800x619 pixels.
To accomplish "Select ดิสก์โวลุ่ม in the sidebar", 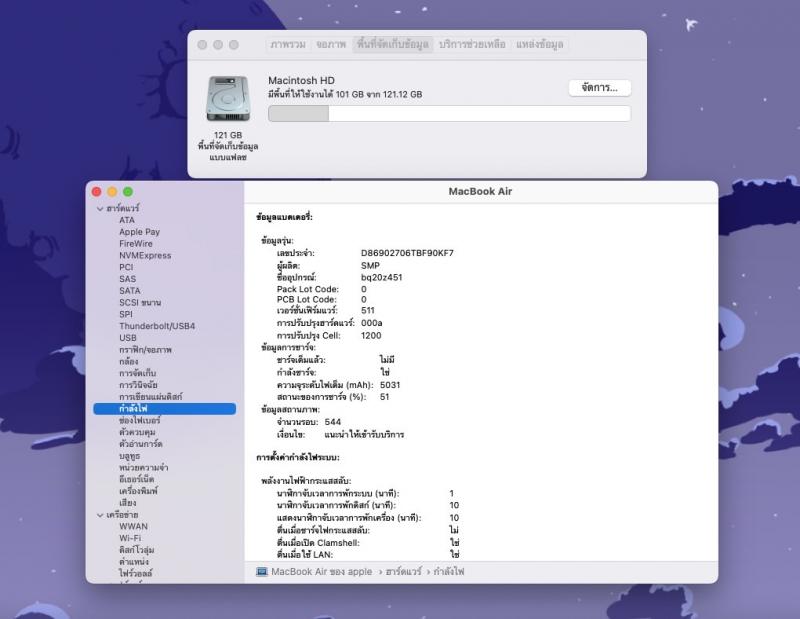I will 136,550.
